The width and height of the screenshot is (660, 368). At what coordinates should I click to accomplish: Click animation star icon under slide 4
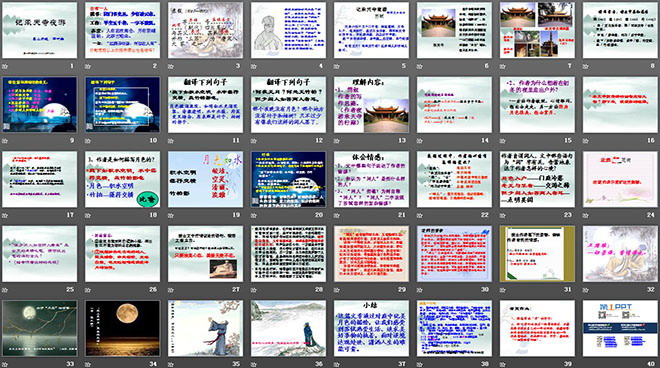pyautogui.click(x=254, y=66)
